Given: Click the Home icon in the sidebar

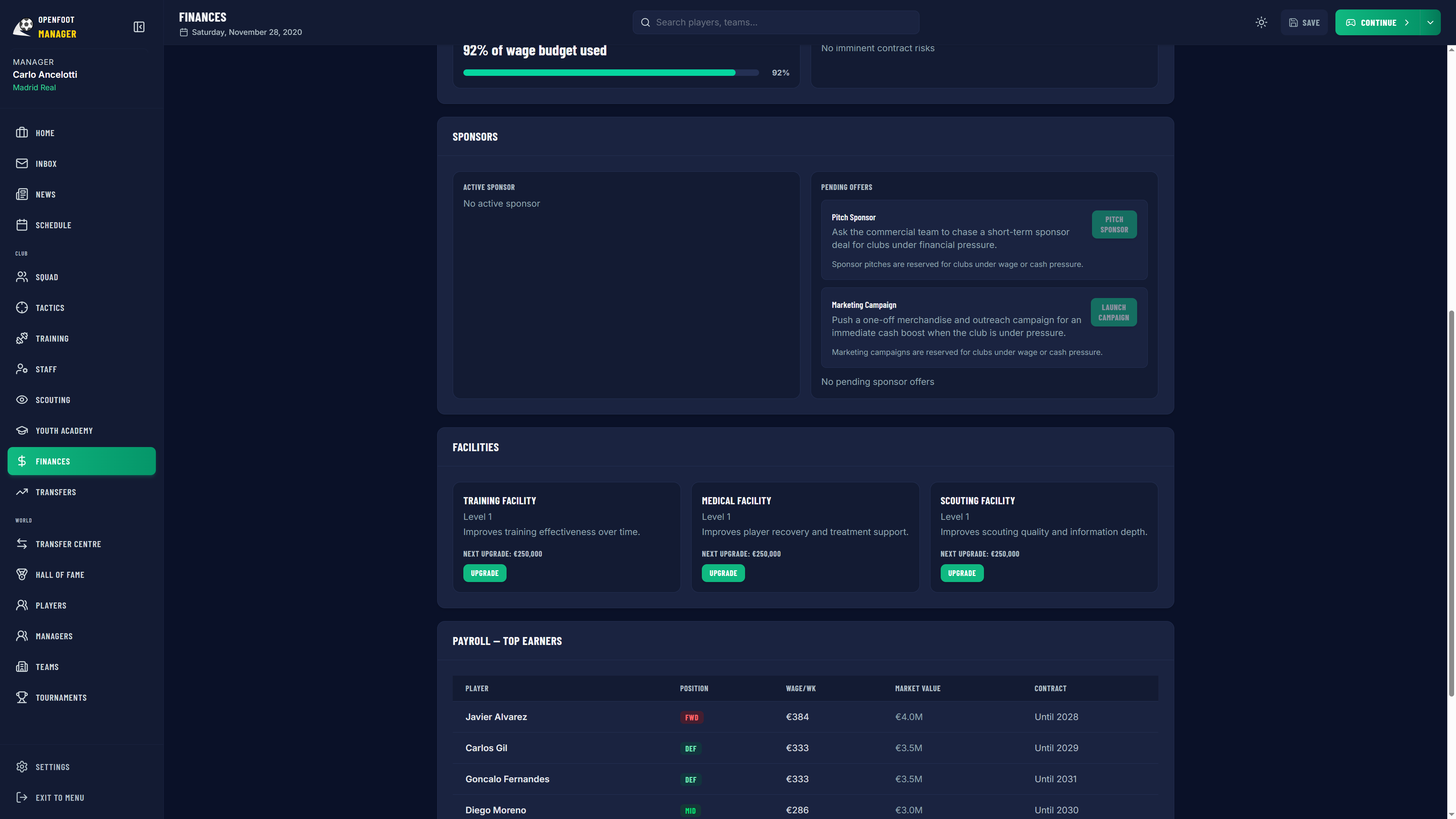Looking at the screenshot, I should pos(22,132).
